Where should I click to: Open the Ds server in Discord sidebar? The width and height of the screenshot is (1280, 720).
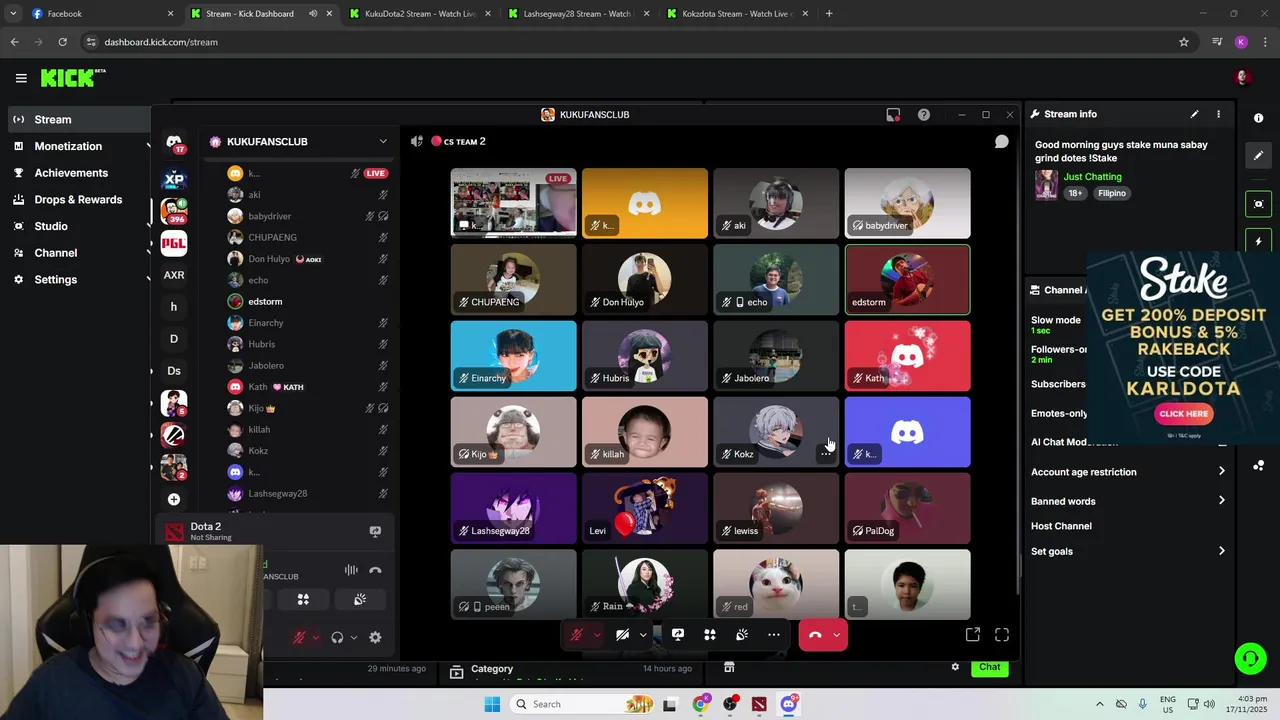click(174, 371)
